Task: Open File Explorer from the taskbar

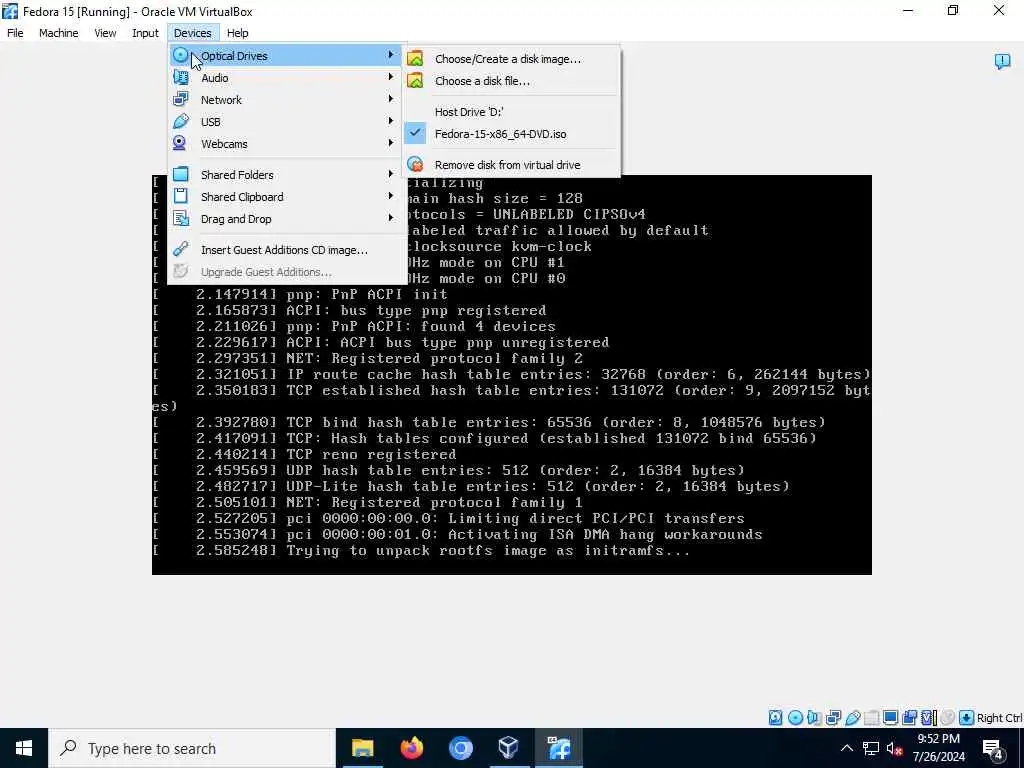Action: 362,748
